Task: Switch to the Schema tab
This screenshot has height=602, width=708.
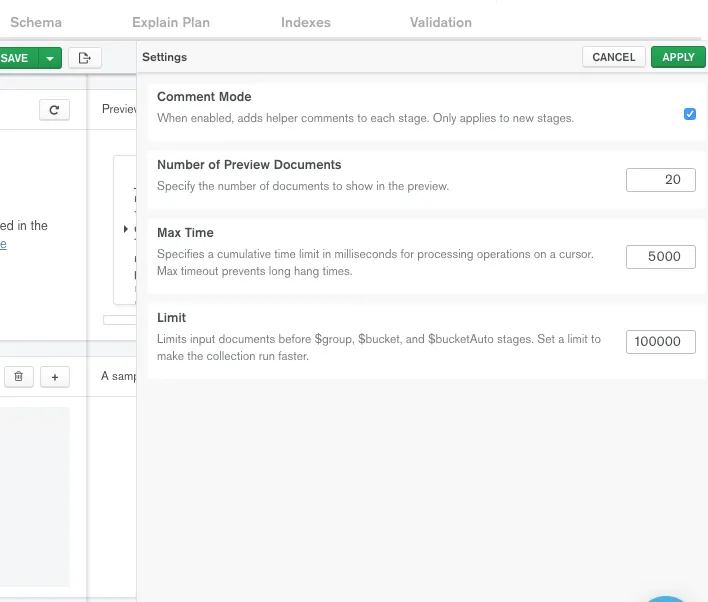Action: (36, 22)
